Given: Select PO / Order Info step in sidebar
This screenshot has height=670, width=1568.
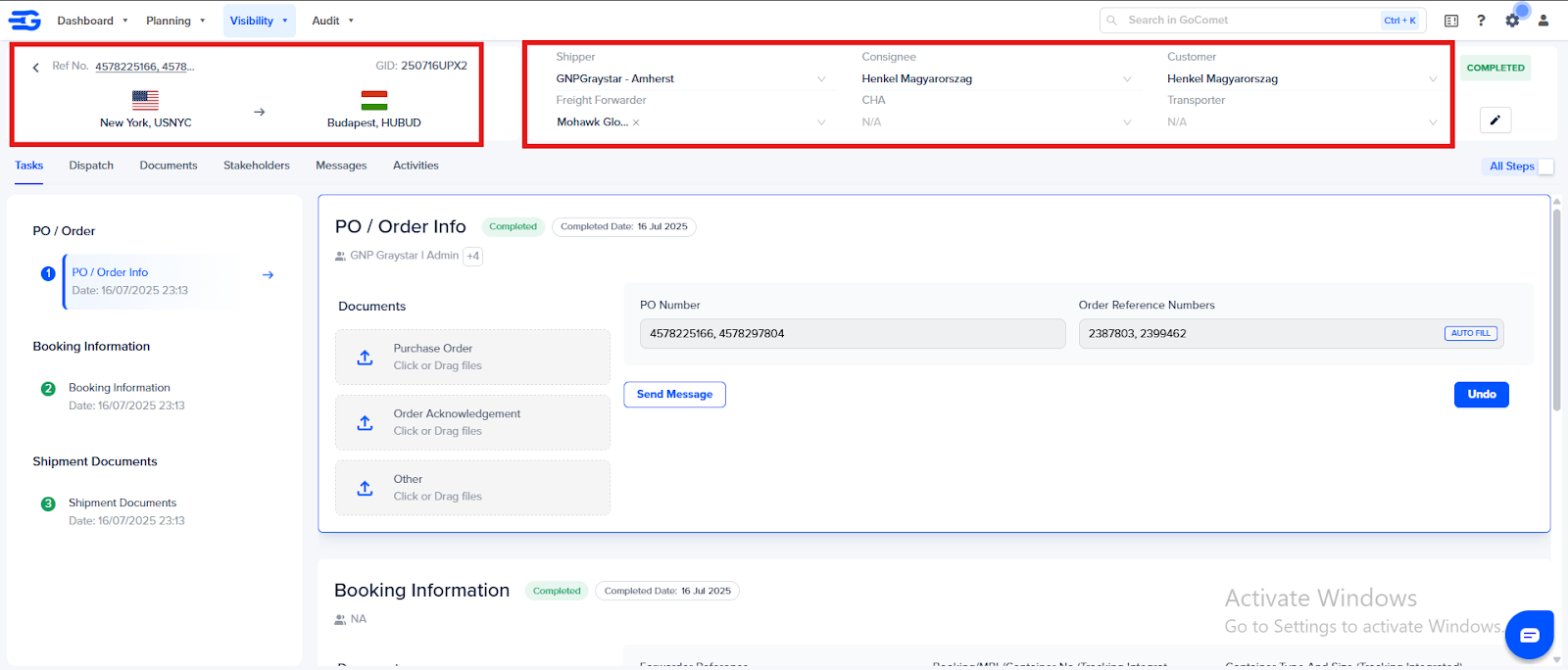Looking at the screenshot, I should click(150, 282).
